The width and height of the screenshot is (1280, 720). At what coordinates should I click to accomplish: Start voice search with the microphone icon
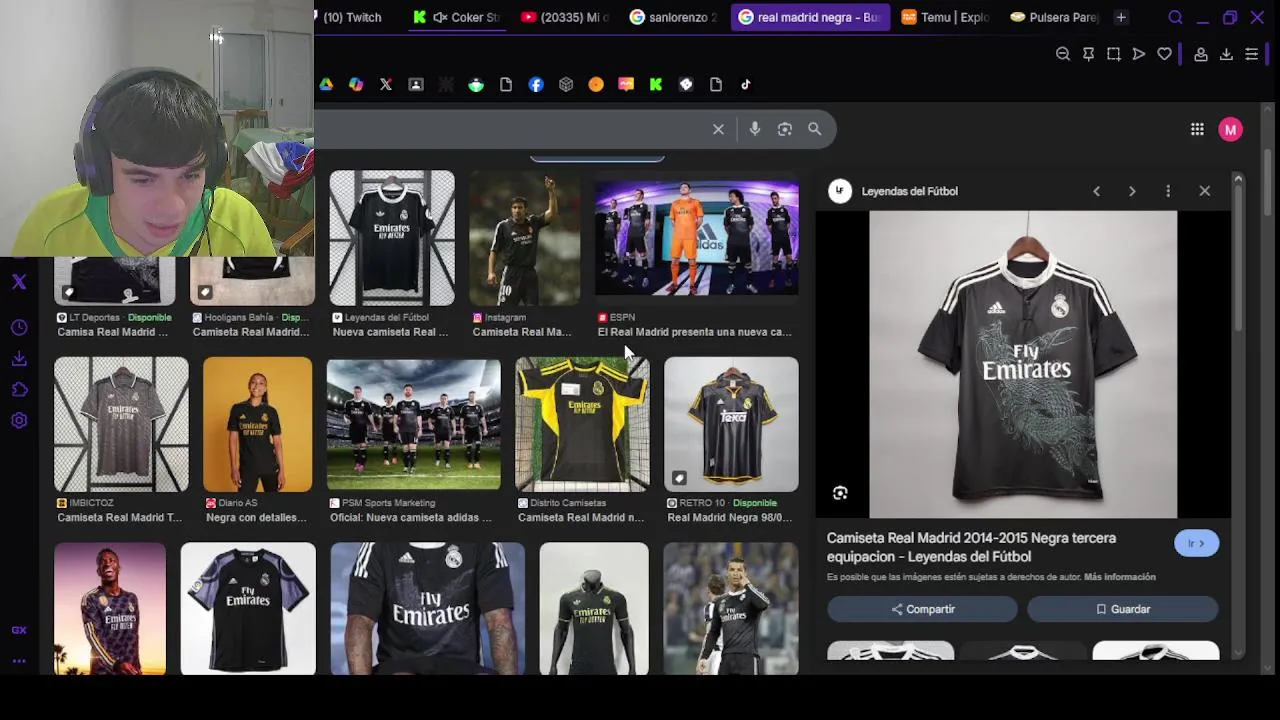[755, 129]
